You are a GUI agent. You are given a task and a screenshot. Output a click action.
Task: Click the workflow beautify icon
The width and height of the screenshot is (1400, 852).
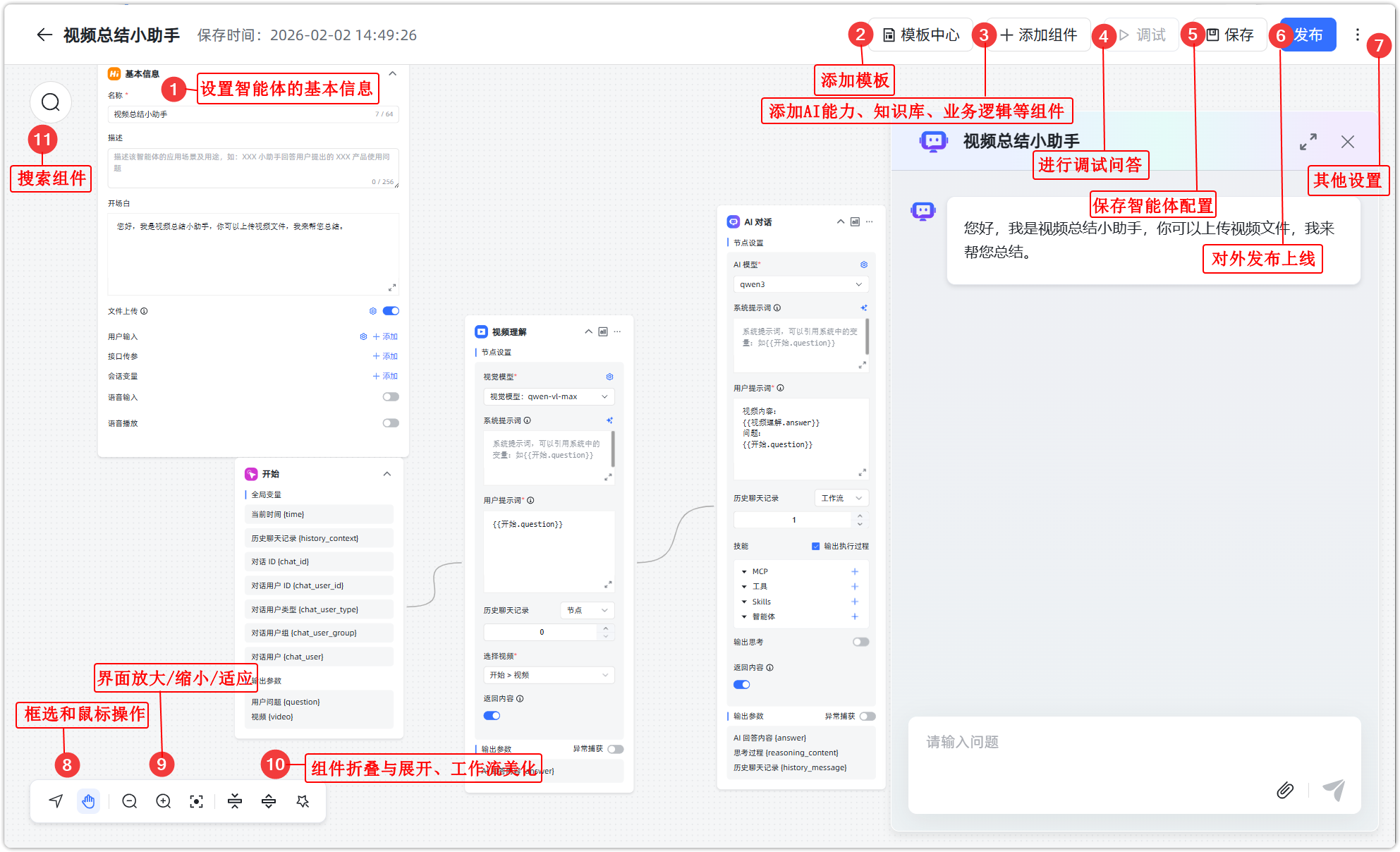coord(303,801)
